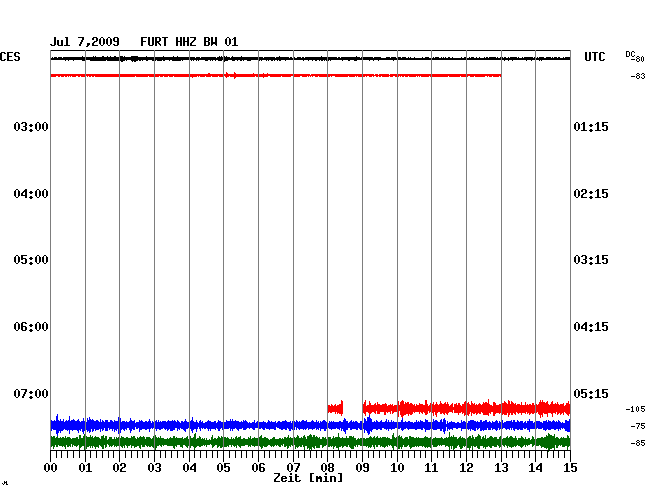
Task: Click the 03:00 local time label
Action: click(31, 126)
